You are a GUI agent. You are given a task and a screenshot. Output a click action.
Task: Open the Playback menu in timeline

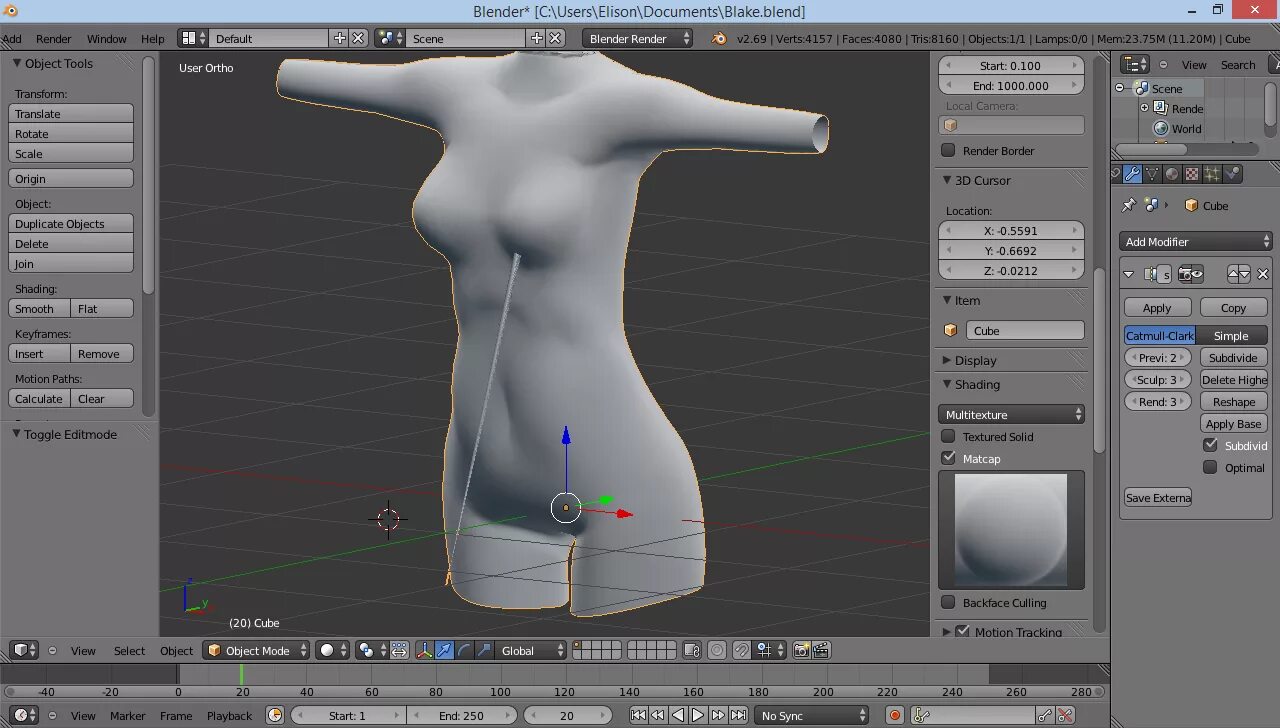(x=229, y=715)
